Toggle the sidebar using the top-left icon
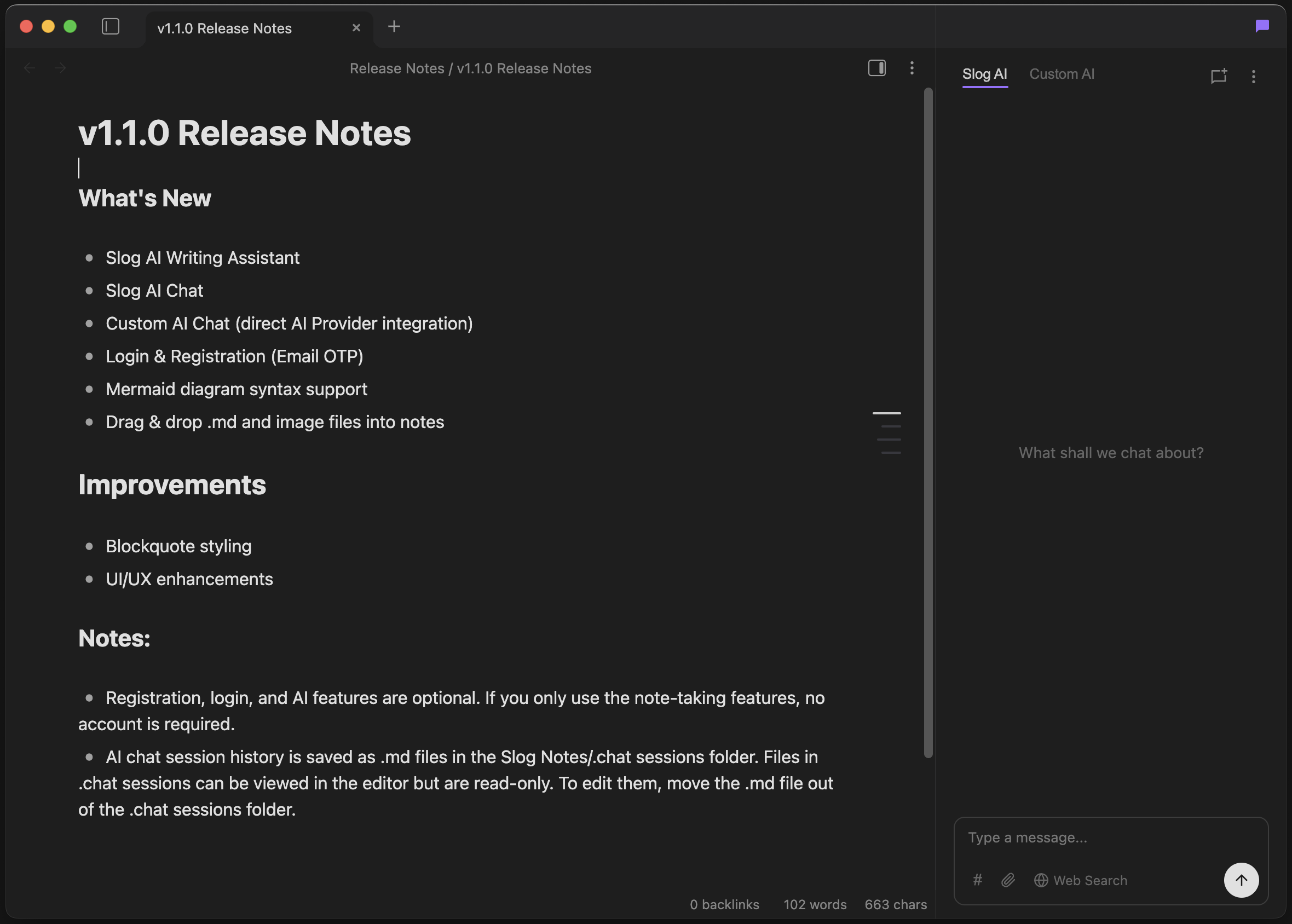The image size is (1292, 924). coord(110,26)
